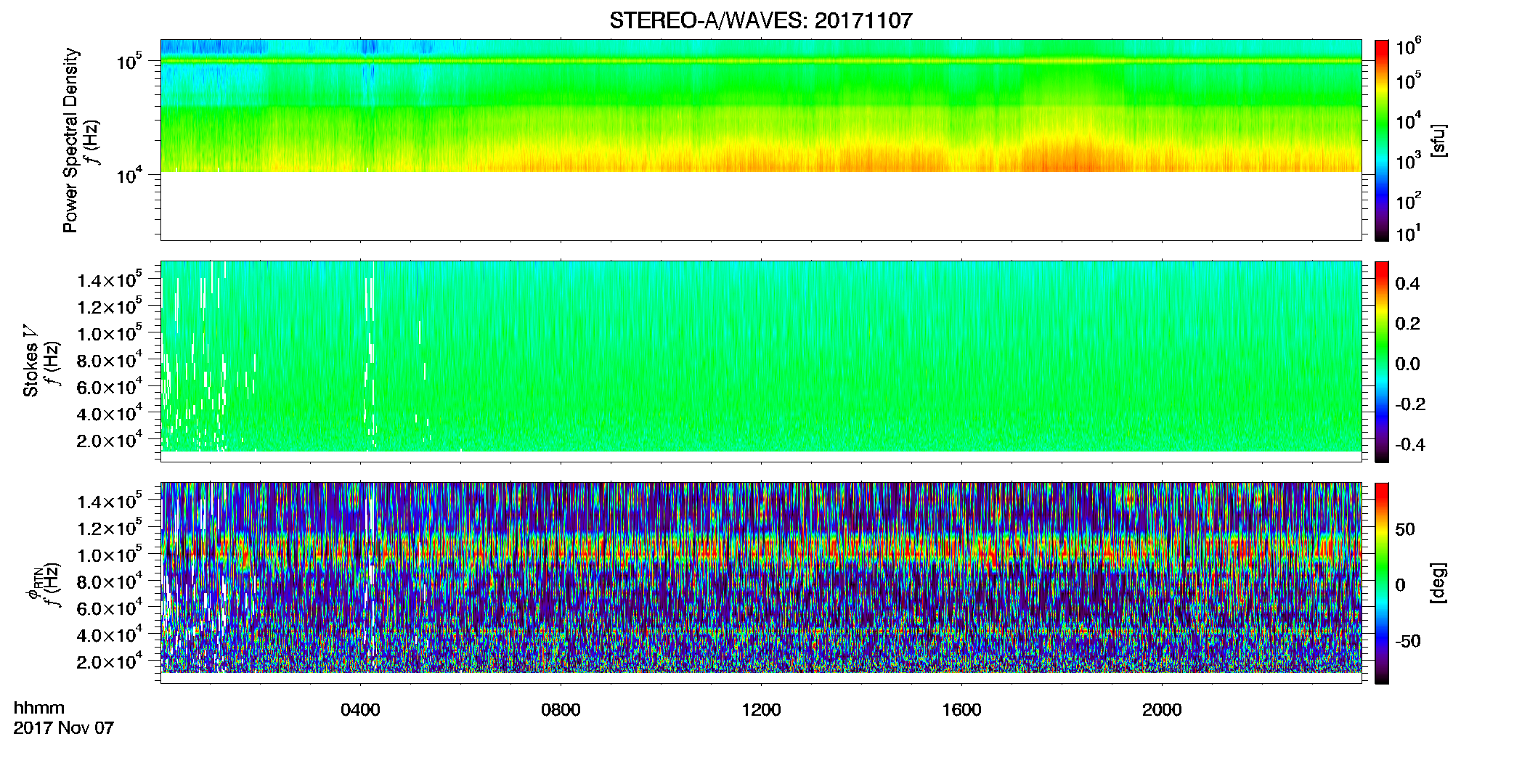Click the plot title STEREO-A/WAVES: 20171107
The height and width of the screenshot is (784, 1522).
pos(760,20)
